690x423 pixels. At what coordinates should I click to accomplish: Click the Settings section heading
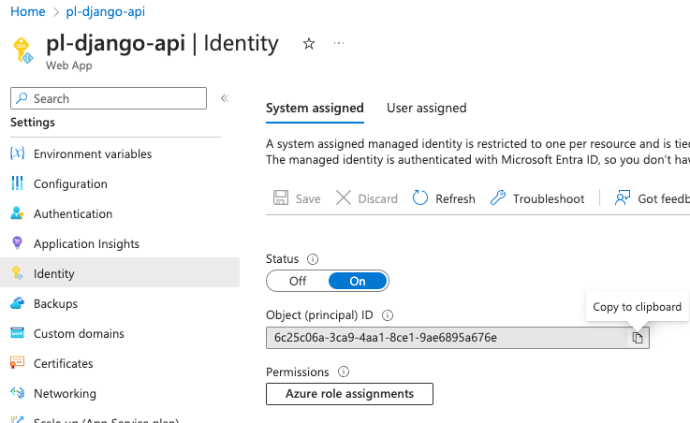pos(33,122)
